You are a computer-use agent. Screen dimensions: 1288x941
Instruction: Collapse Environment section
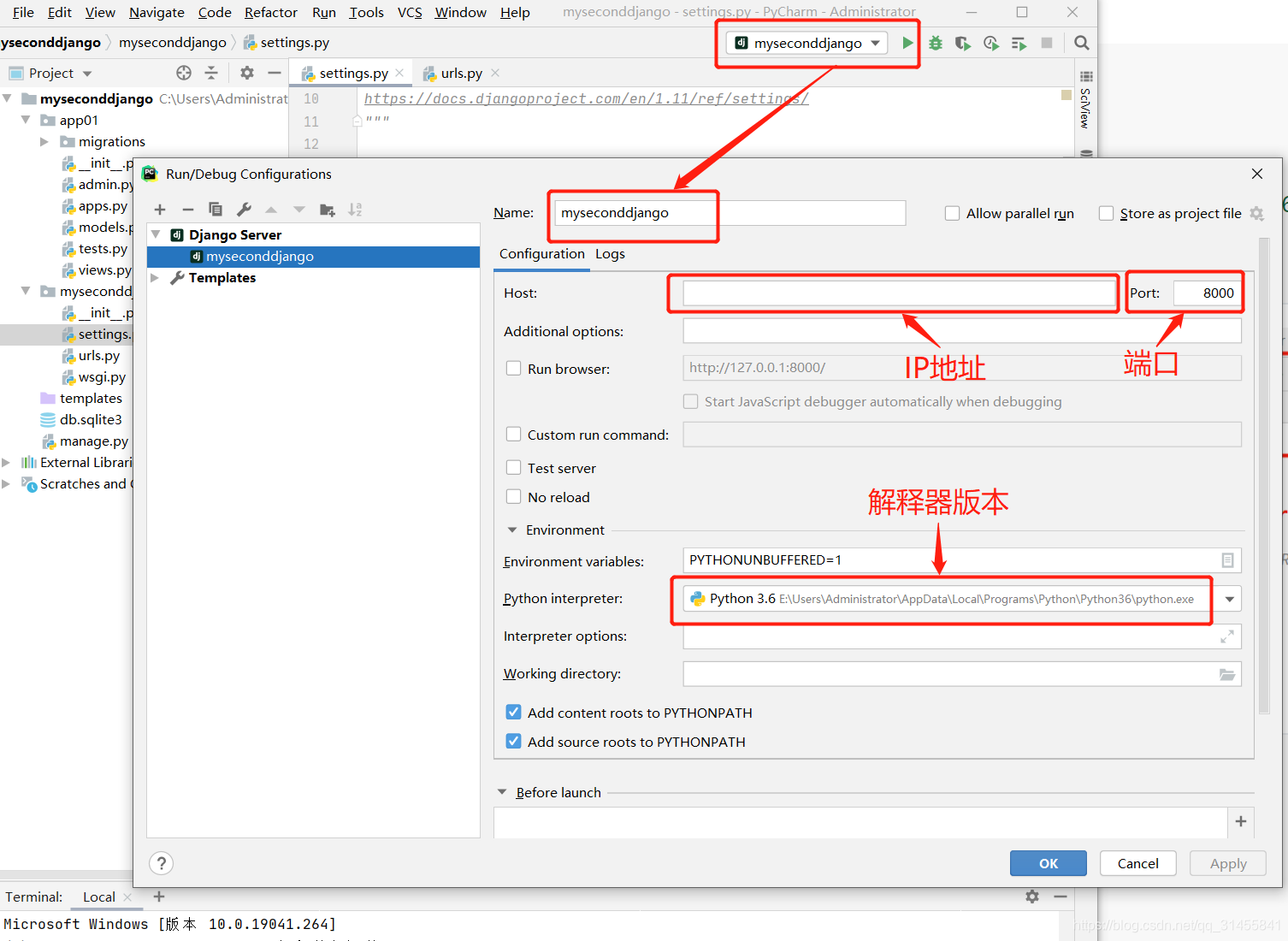pos(512,530)
